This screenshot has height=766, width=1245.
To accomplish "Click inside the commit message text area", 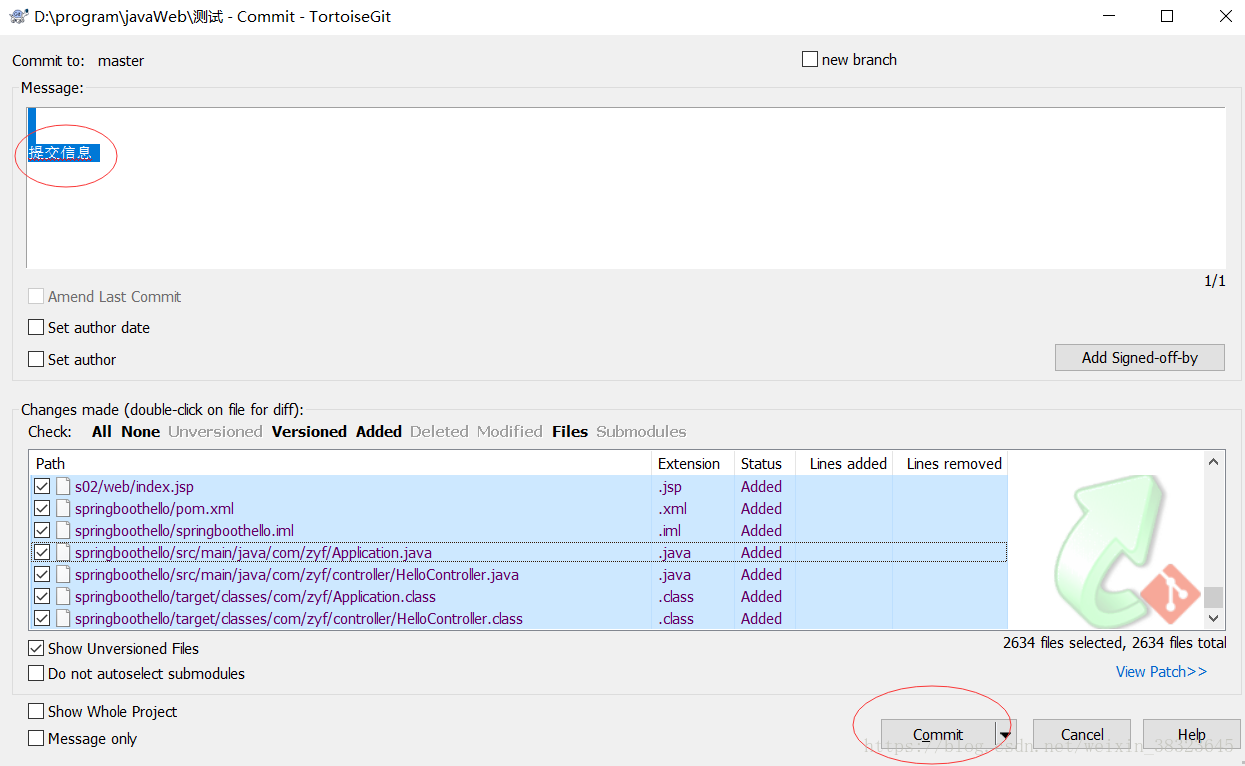I will tap(626, 188).
